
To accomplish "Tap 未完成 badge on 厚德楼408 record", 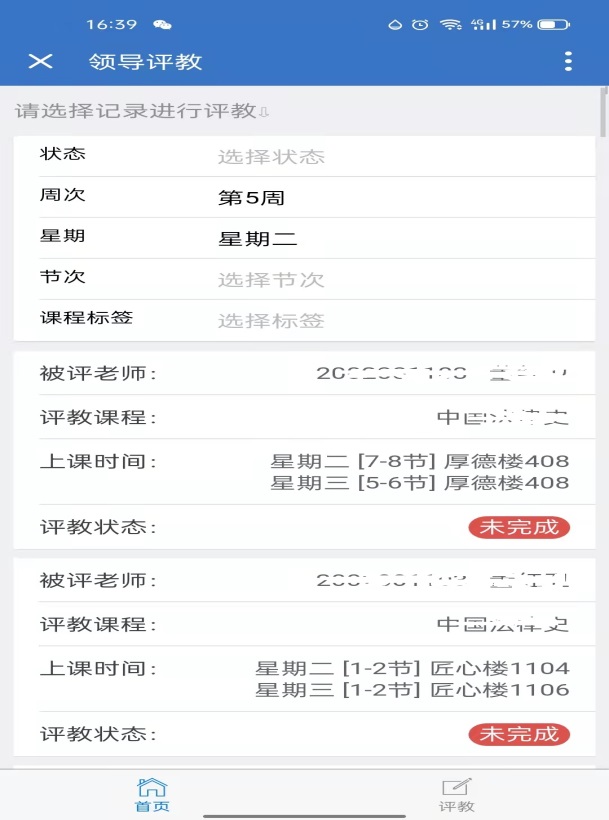I will (519, 527).
